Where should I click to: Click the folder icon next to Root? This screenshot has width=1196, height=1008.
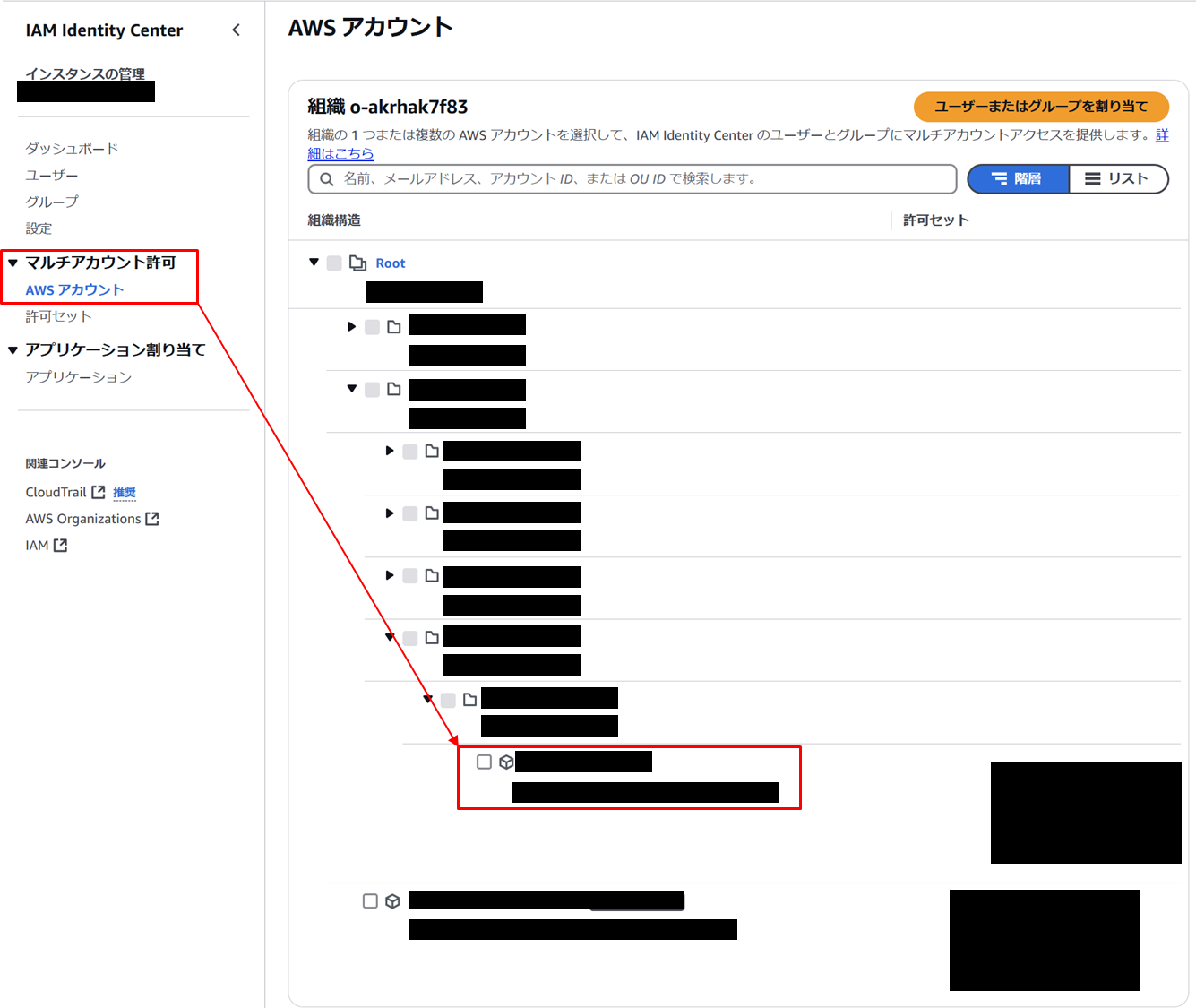point(357,263)
